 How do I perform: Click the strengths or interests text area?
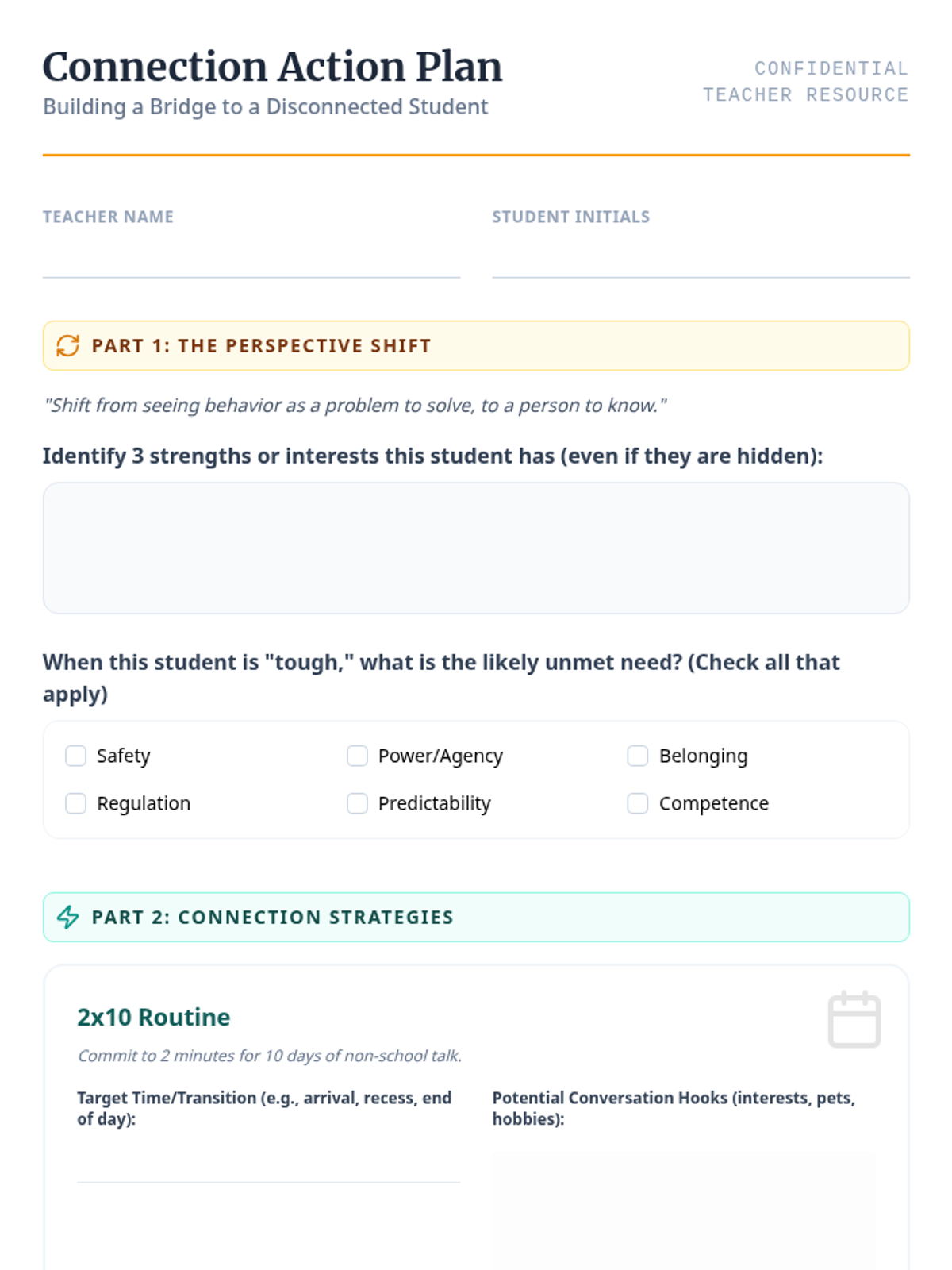tap(476, 548)
